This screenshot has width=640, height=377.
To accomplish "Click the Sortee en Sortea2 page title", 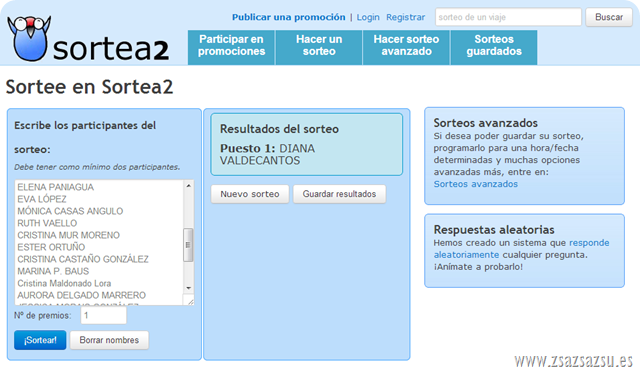I will tap(89, 87).
